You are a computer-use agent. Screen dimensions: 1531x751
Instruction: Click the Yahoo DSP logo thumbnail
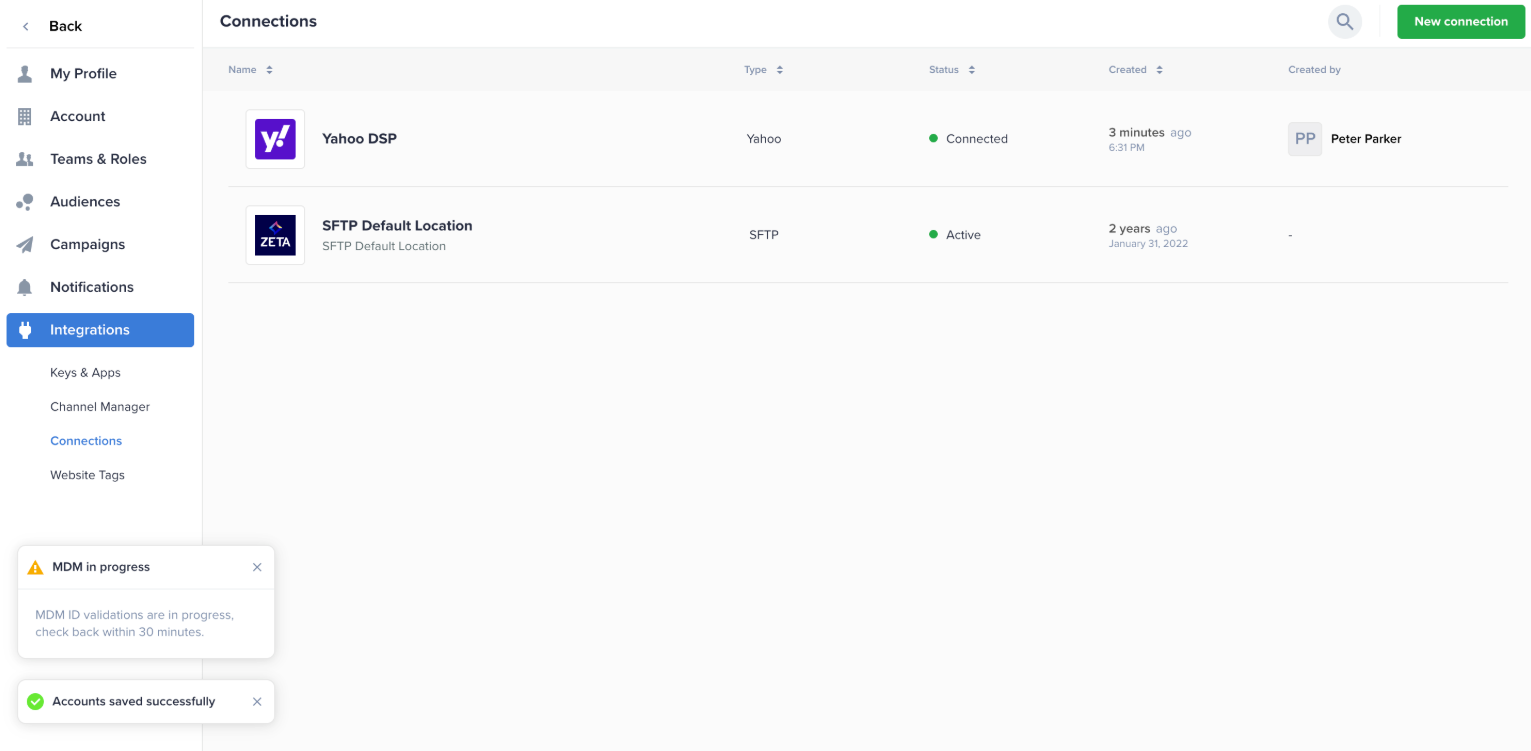click(x=275, y=139)
